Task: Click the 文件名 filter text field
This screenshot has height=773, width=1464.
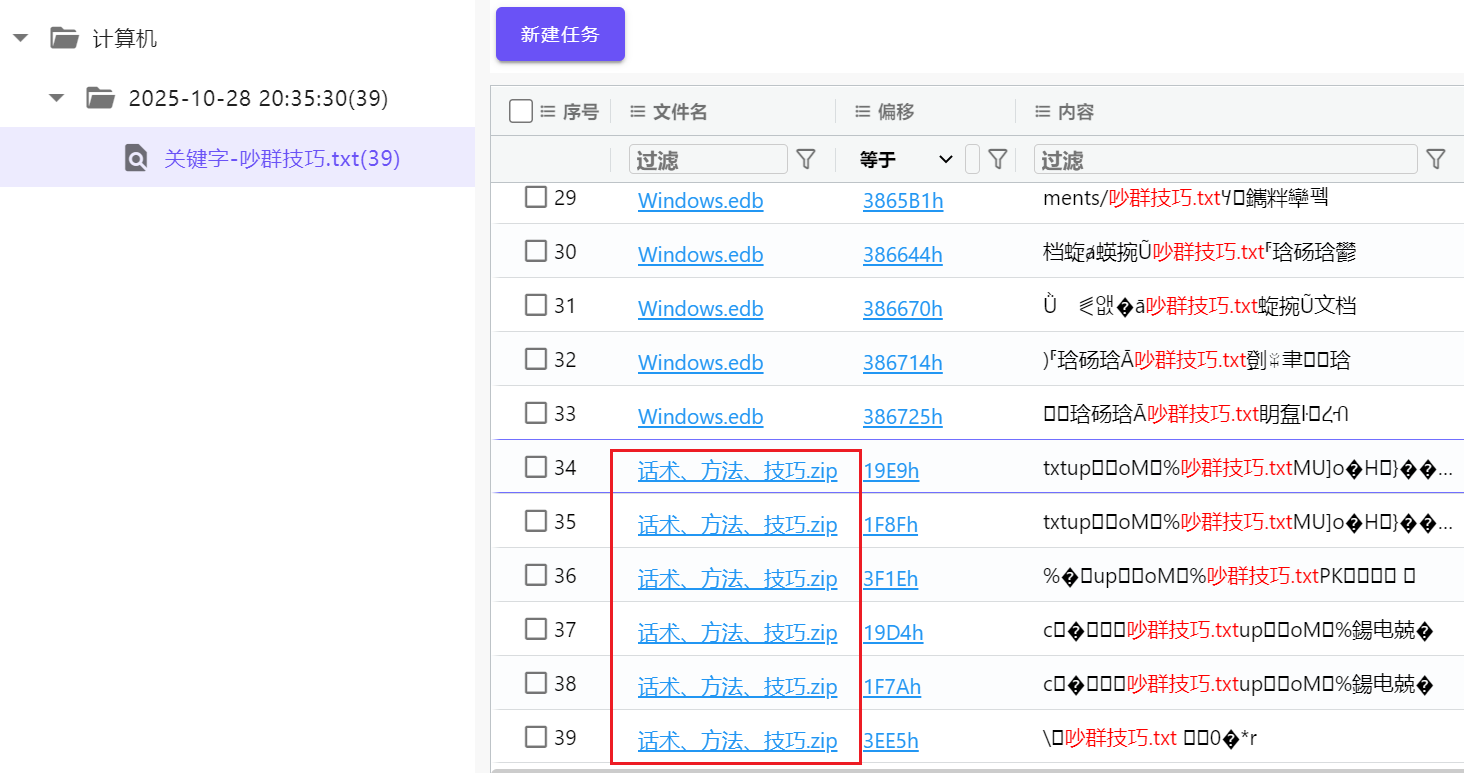Action: click(x=708, y=159)
